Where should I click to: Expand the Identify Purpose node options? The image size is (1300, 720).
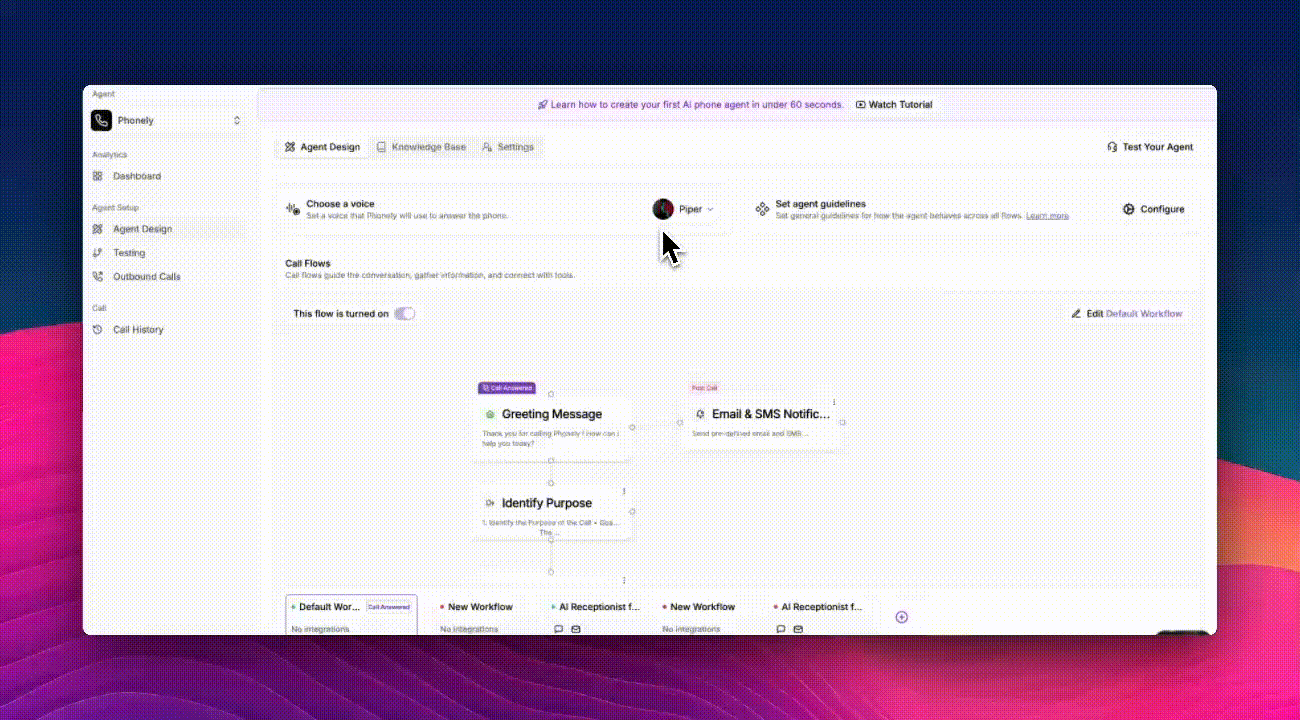[x=623, y=492]
